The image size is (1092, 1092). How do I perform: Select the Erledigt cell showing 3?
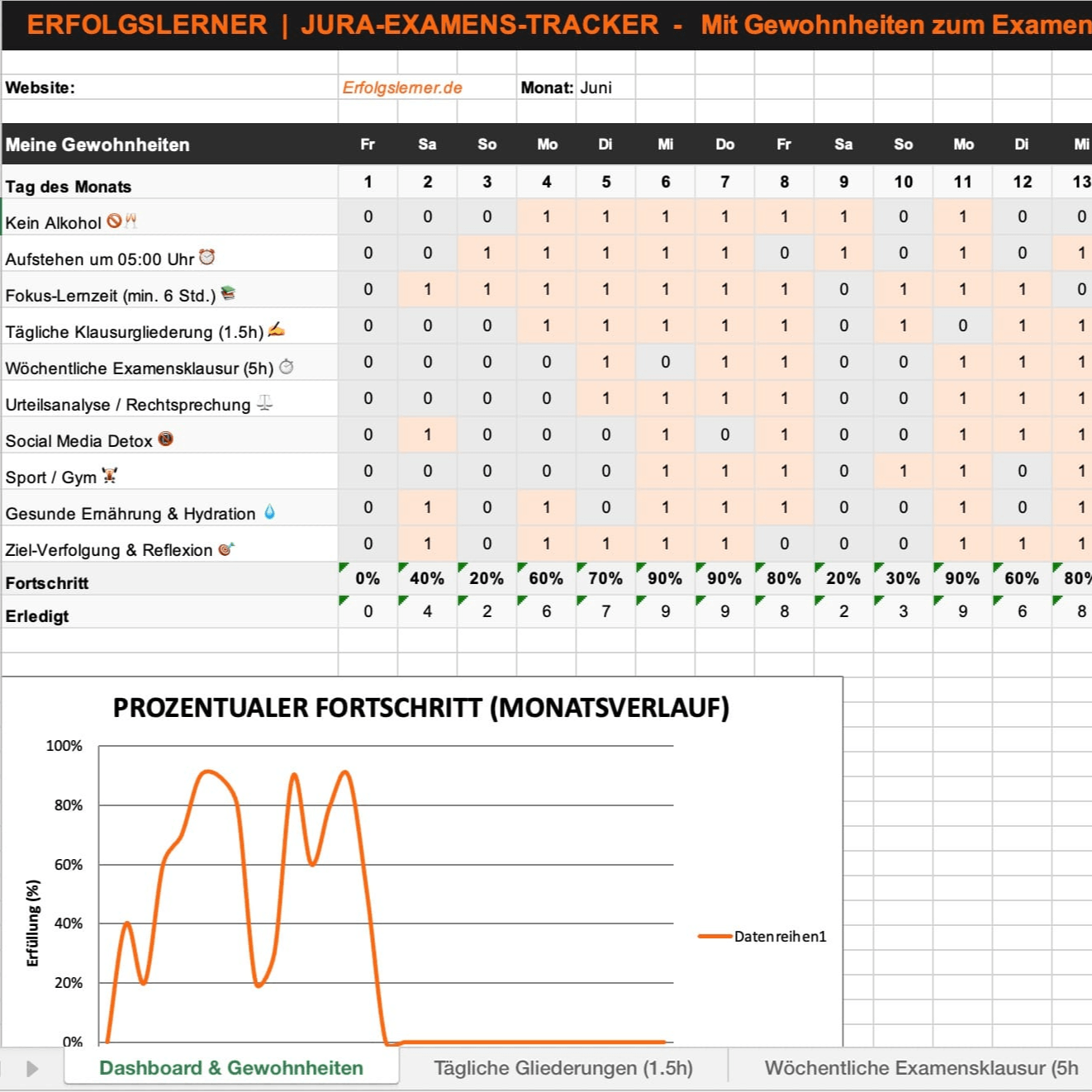tap(904, 611)
